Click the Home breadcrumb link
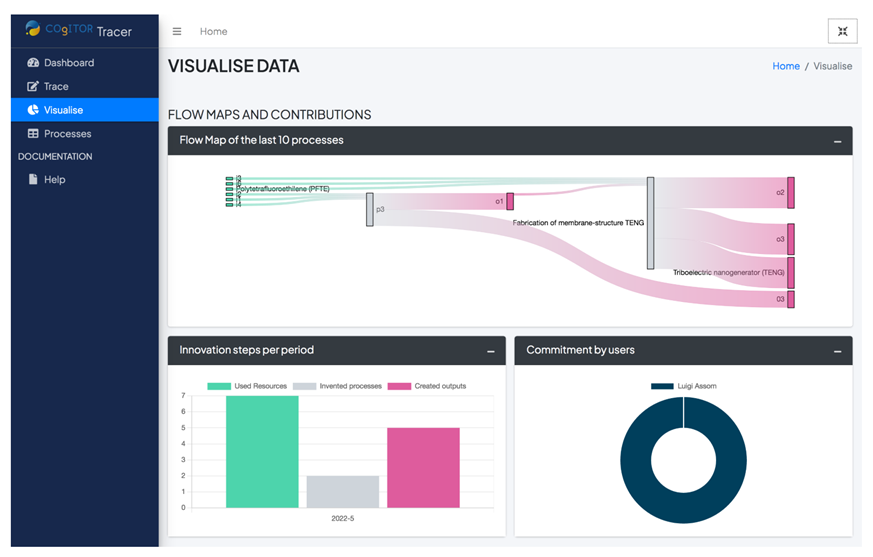 (x=786, y=66)
